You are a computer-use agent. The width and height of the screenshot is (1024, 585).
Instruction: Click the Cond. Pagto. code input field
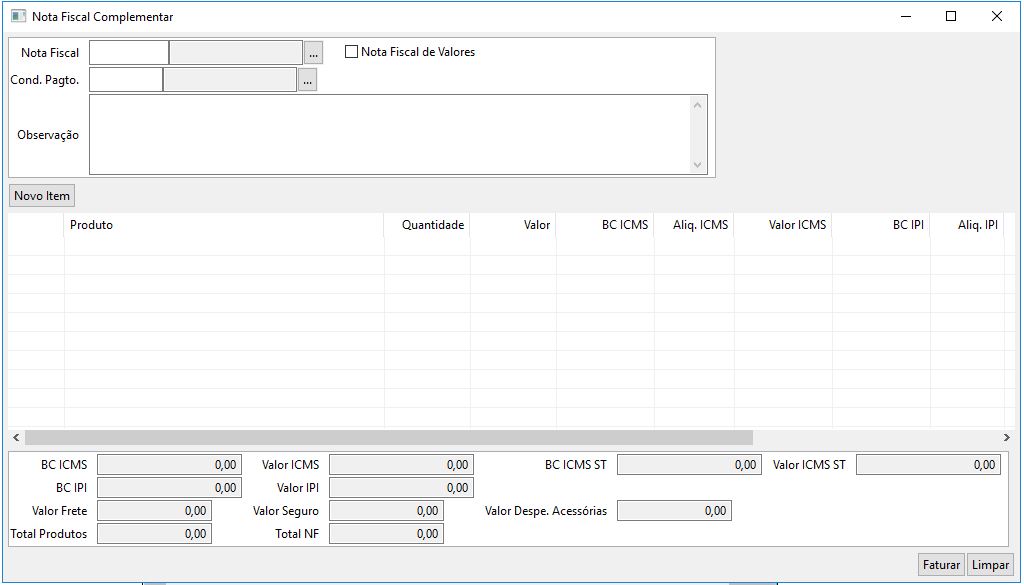tap(125, 80)
